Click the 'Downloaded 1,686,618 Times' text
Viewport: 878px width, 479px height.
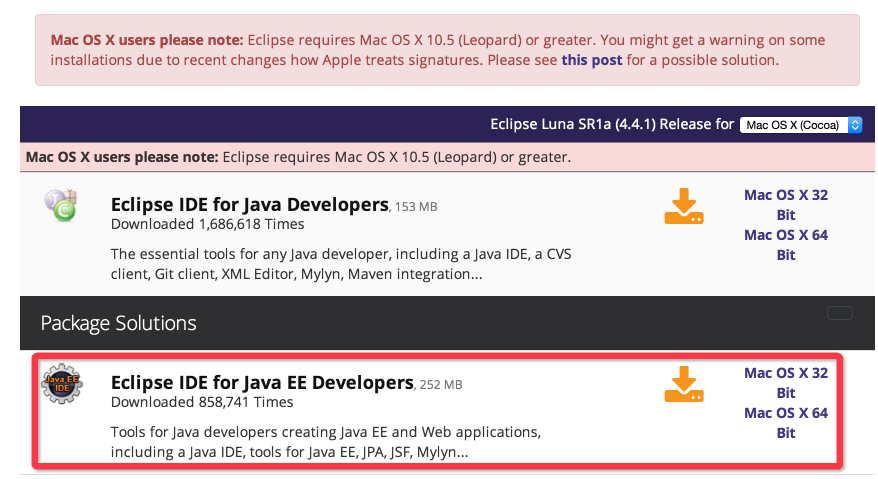(x=209, y=224)
